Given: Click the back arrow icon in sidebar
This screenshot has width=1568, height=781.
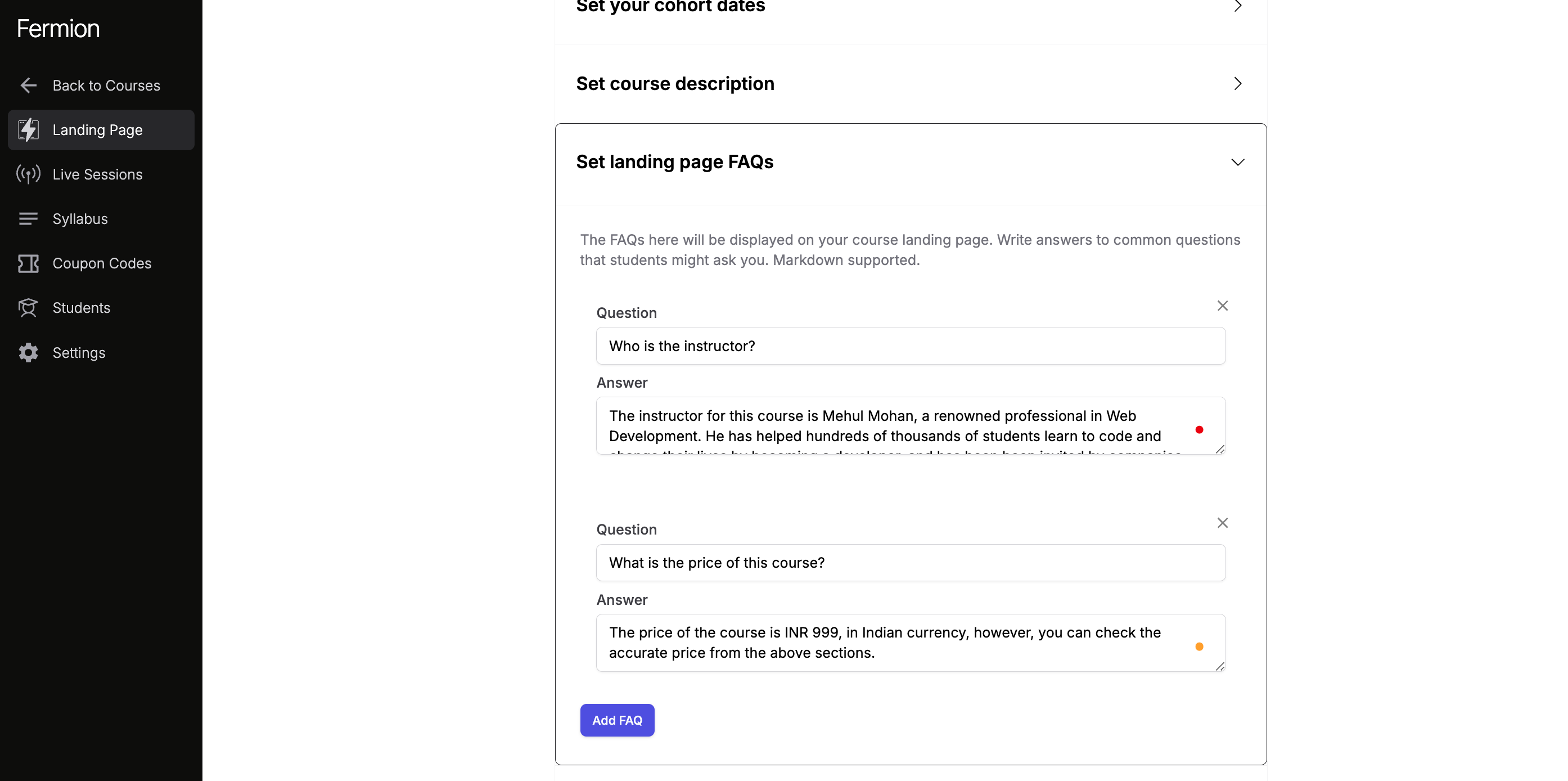Looking at the screenshot, I should (28, 86).
